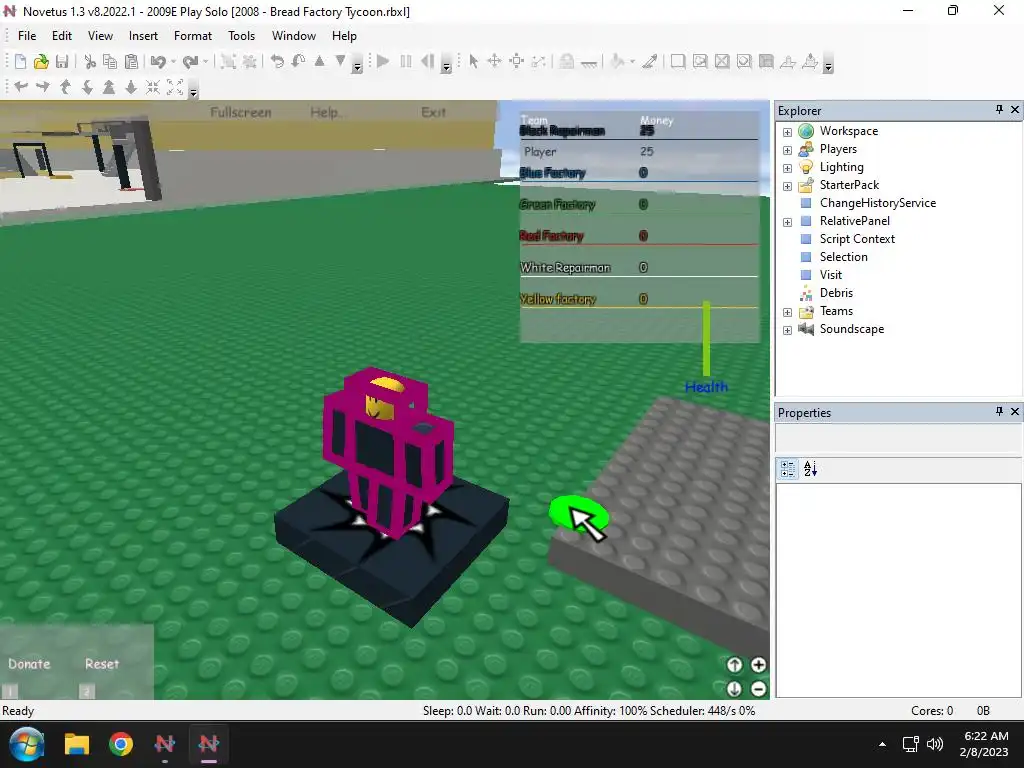This screenshot has height=768, width=1024.
Task: Reset simulation with the rewind icon
Action: pyautogui.click(x=427, y=61)
